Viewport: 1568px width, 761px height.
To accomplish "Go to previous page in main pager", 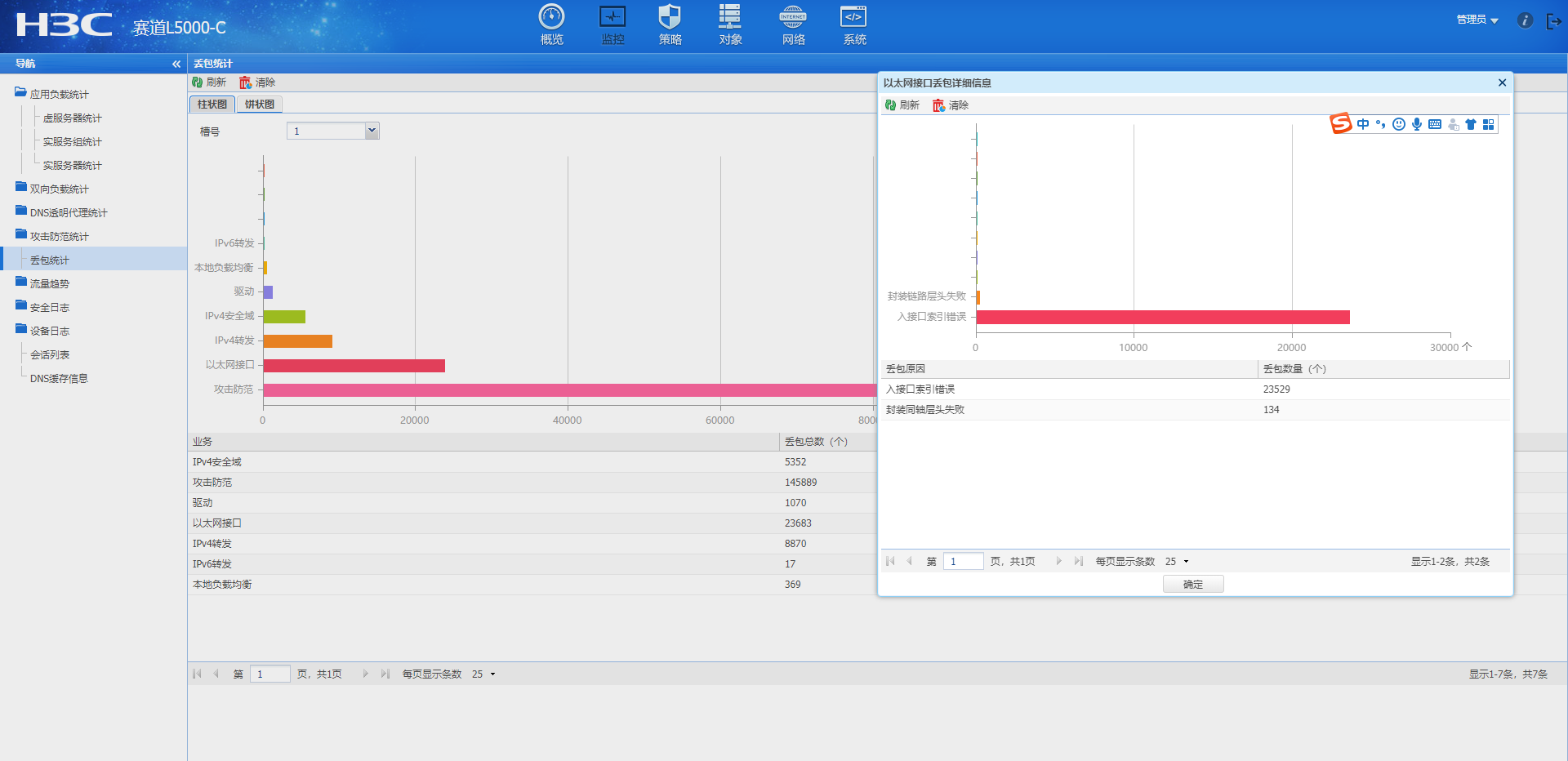I will point(216,674).
